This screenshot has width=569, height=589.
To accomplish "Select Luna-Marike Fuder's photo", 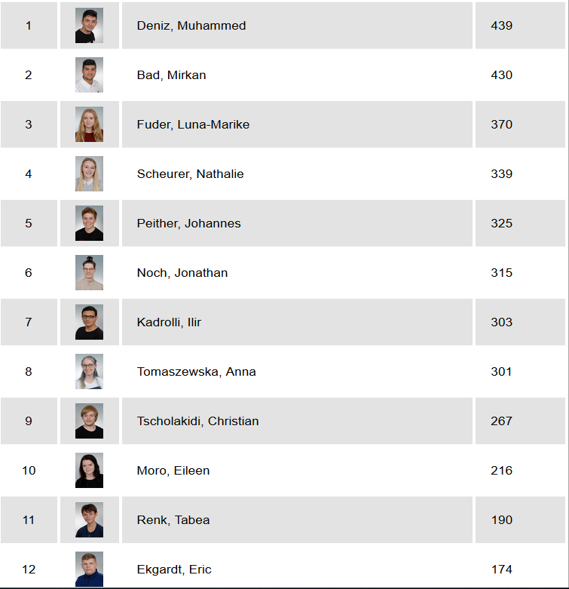I will [x=89, y=124].
